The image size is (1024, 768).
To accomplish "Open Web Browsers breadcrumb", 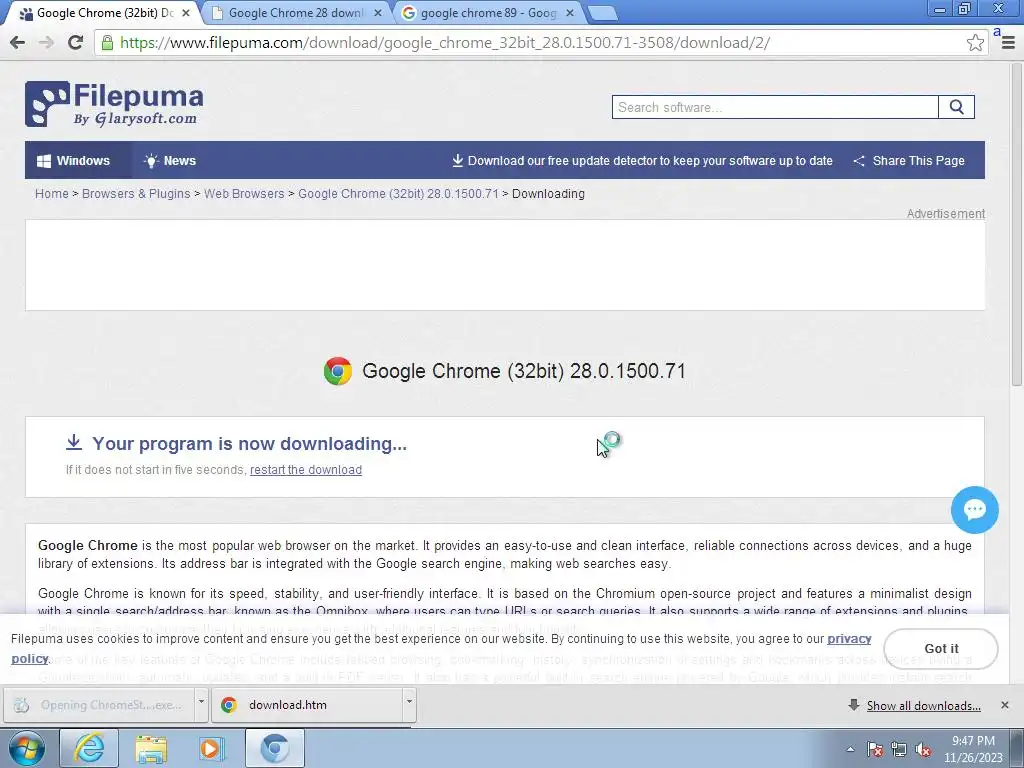I will (x=244, y=194).
